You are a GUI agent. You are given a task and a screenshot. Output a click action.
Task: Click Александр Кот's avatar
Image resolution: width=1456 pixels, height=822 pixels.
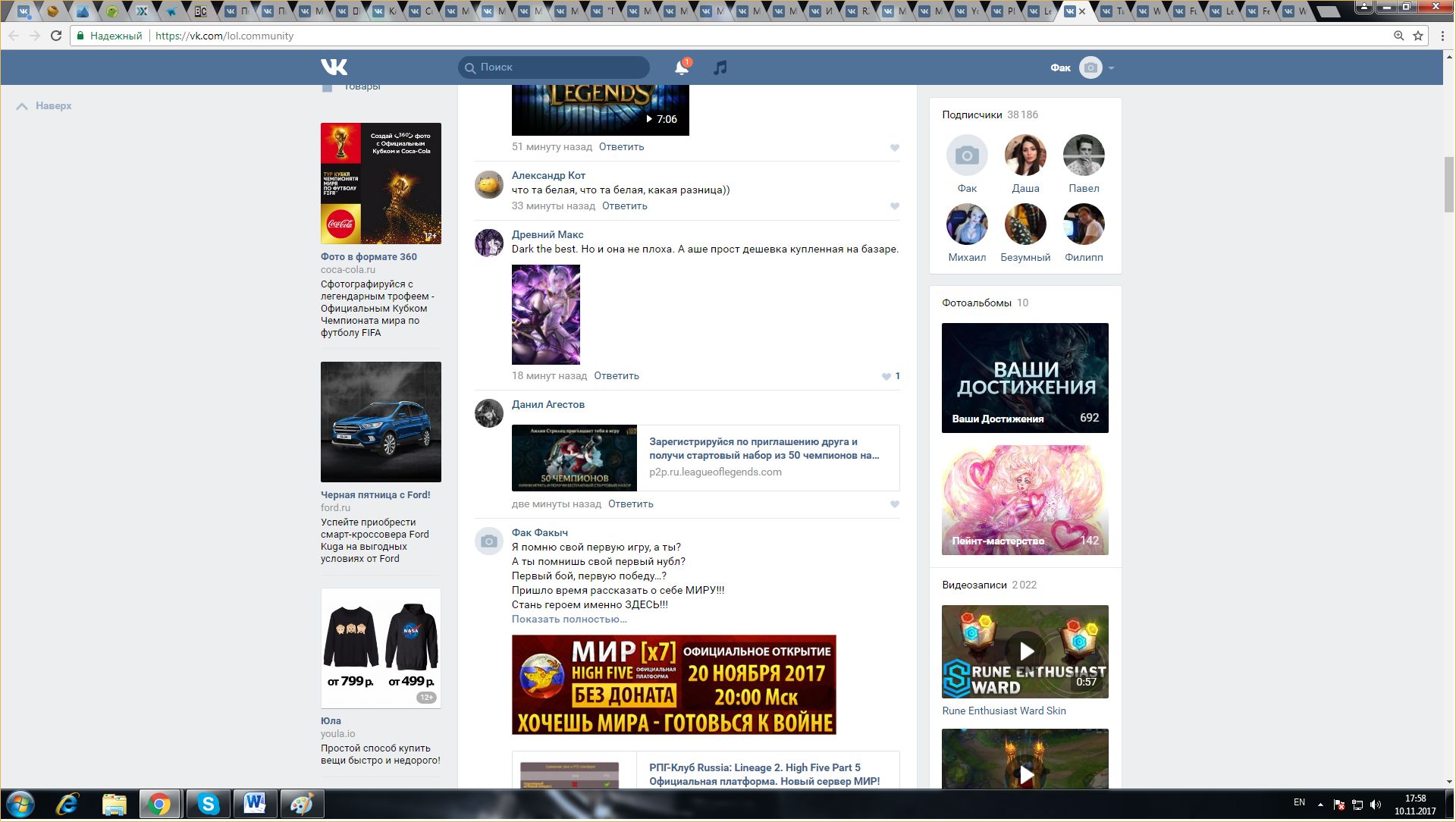point(489,184)
